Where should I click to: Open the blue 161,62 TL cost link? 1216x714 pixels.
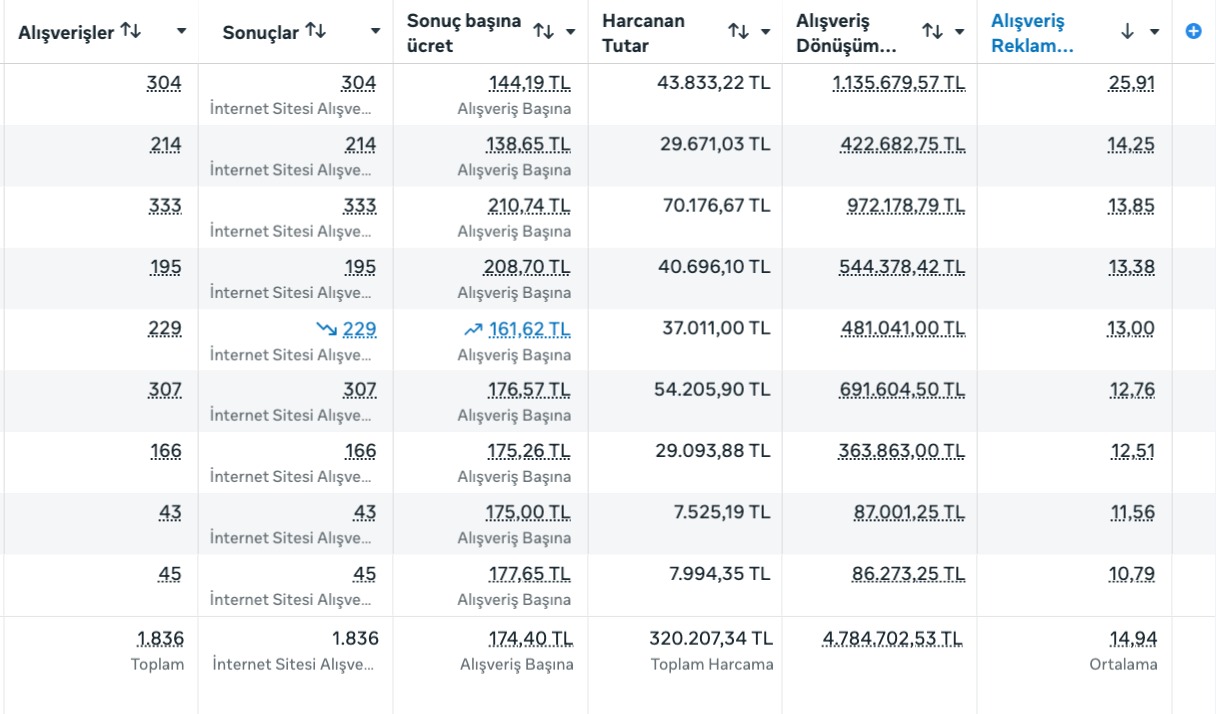click(529, 328)
